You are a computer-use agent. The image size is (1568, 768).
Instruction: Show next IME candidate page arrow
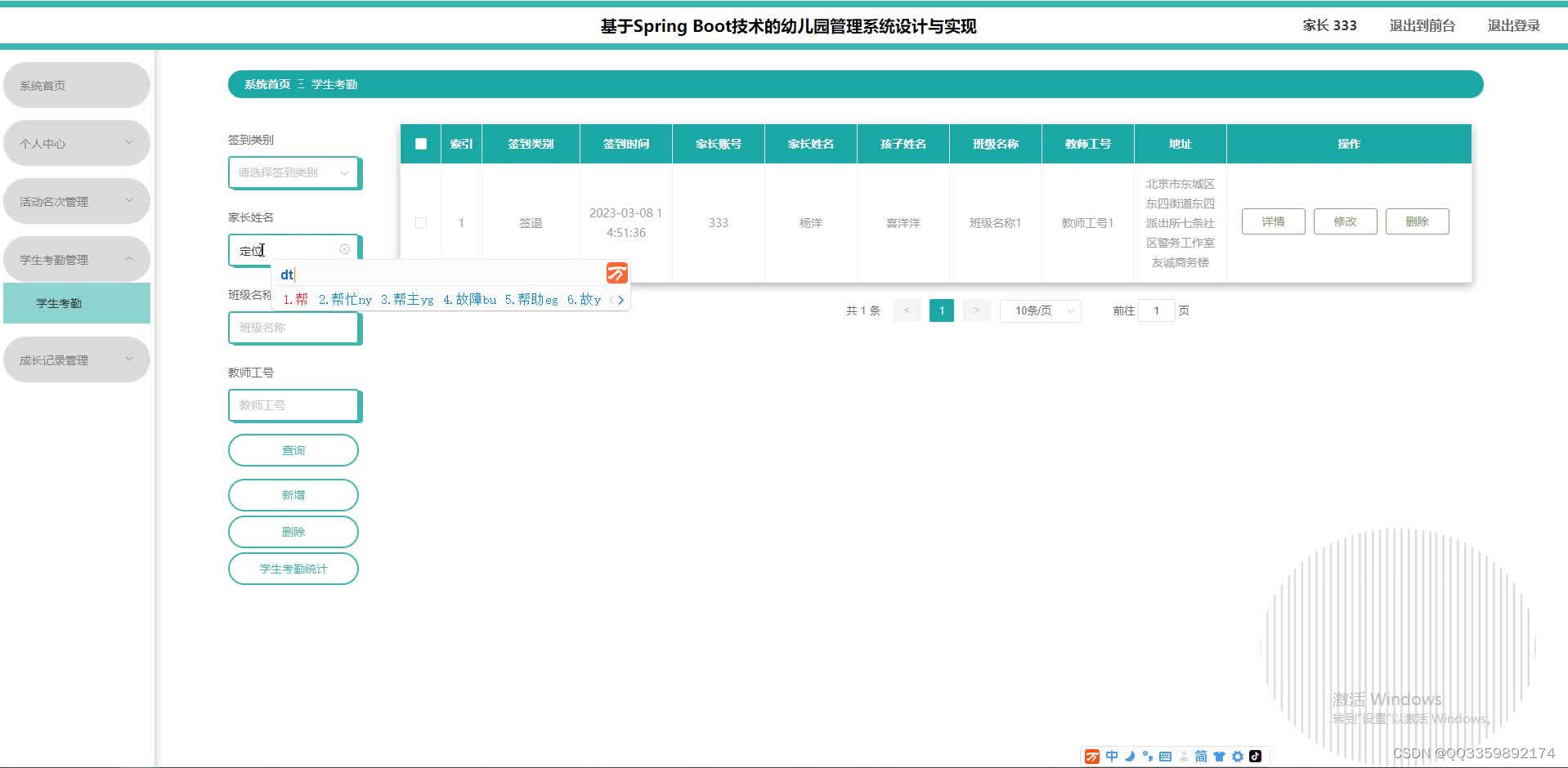(x=621, y=300)
